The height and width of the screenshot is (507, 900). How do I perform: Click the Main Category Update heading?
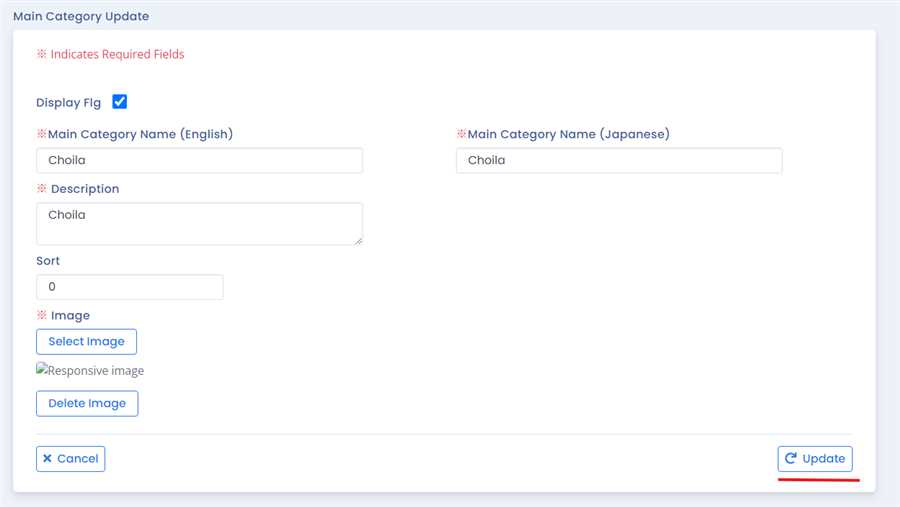pyautogui.click(x=81, y=17)
